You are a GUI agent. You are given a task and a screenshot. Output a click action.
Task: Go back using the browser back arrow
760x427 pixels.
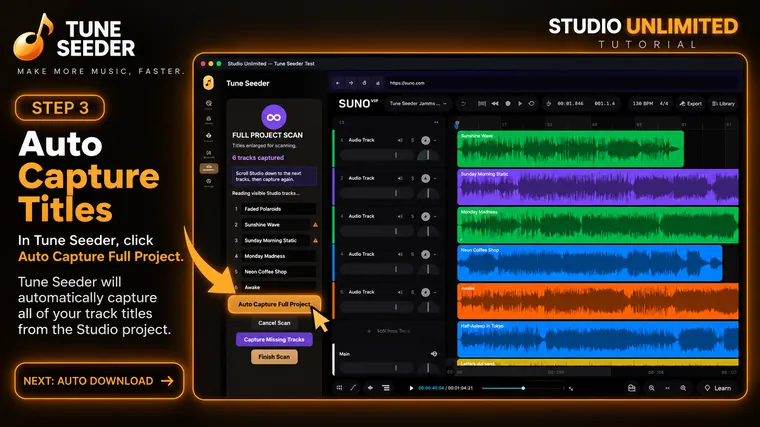tap(338, 83)
